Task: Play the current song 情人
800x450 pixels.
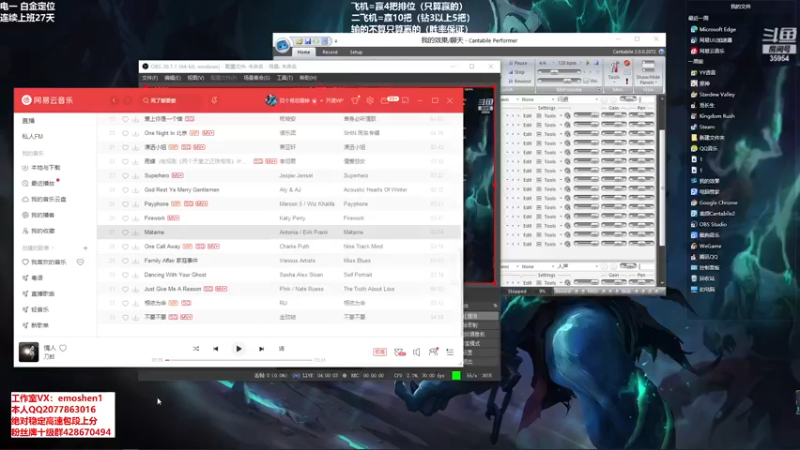Action: 238,349
